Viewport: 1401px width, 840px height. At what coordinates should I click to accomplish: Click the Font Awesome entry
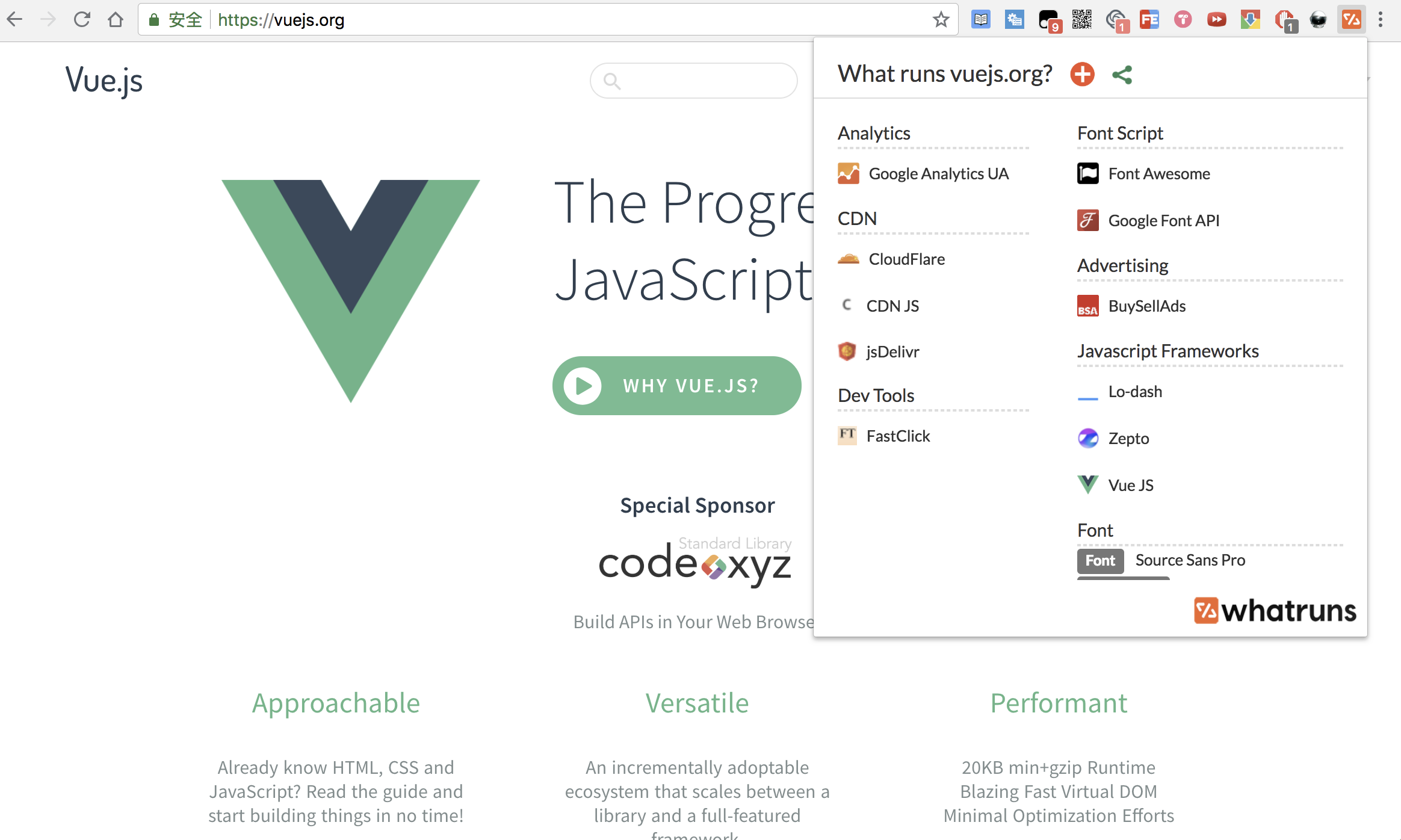[1158, 174]
